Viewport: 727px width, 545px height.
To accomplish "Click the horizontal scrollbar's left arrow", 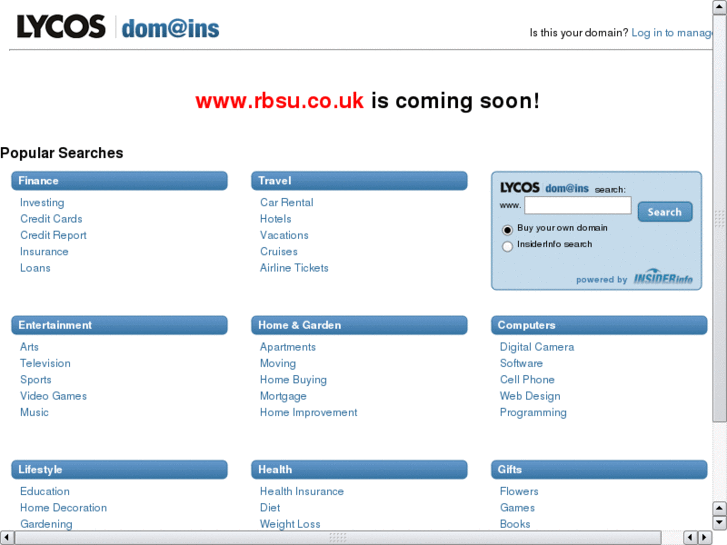I will (6, 538).
